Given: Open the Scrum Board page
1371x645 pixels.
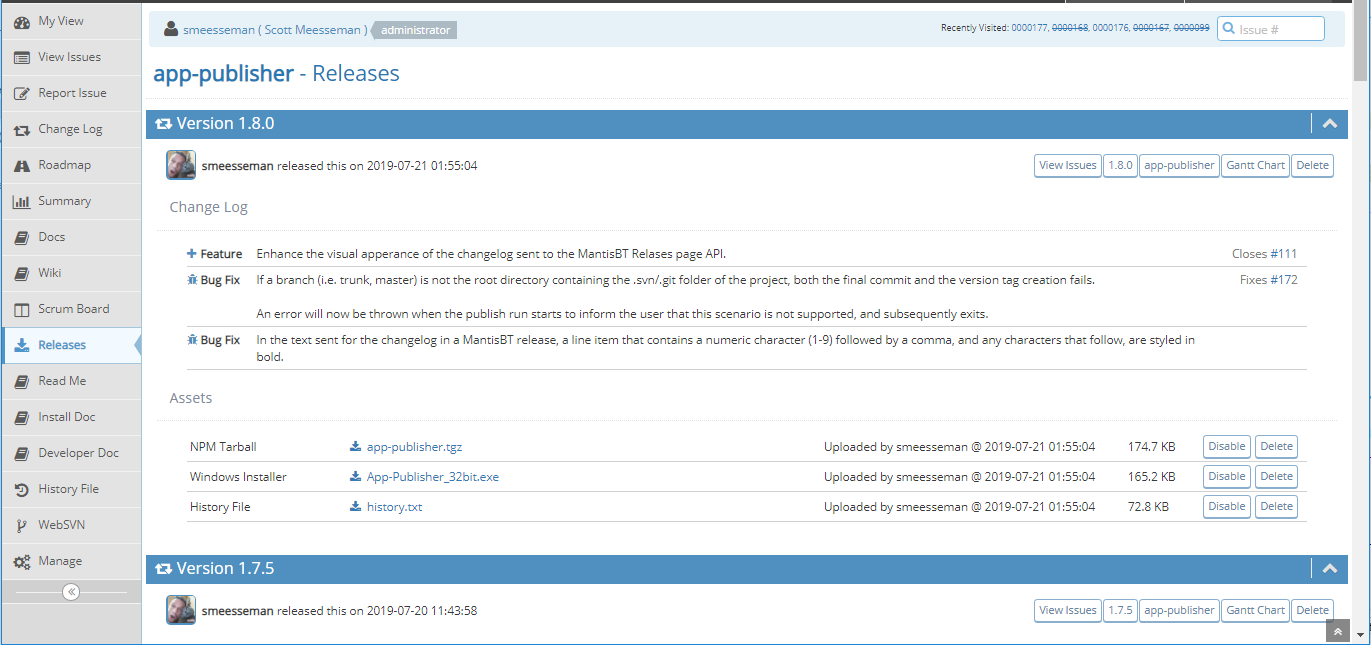Looking at the screenshot, I should pos(71,309).
